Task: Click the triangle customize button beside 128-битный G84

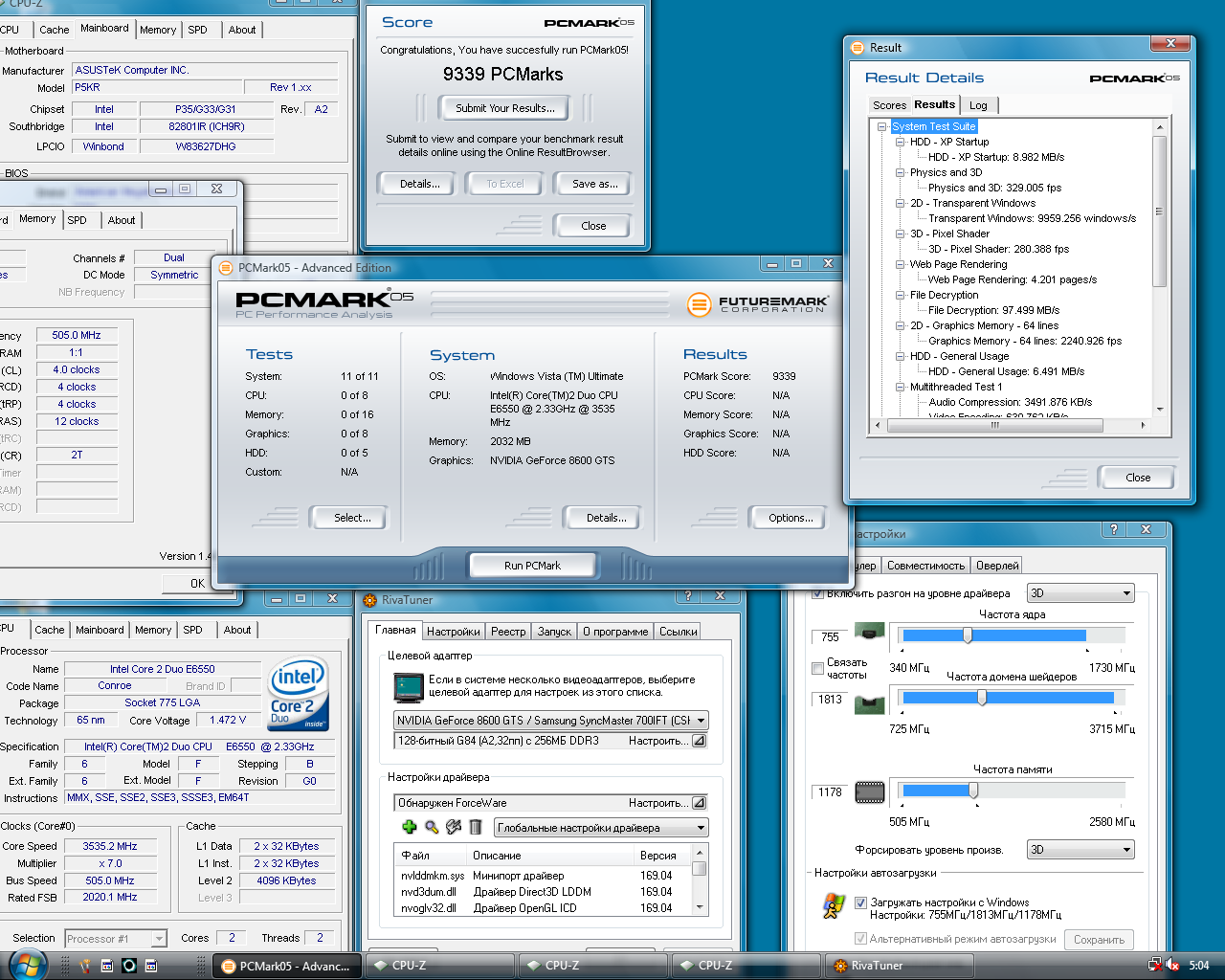Action: coord(699,741)
